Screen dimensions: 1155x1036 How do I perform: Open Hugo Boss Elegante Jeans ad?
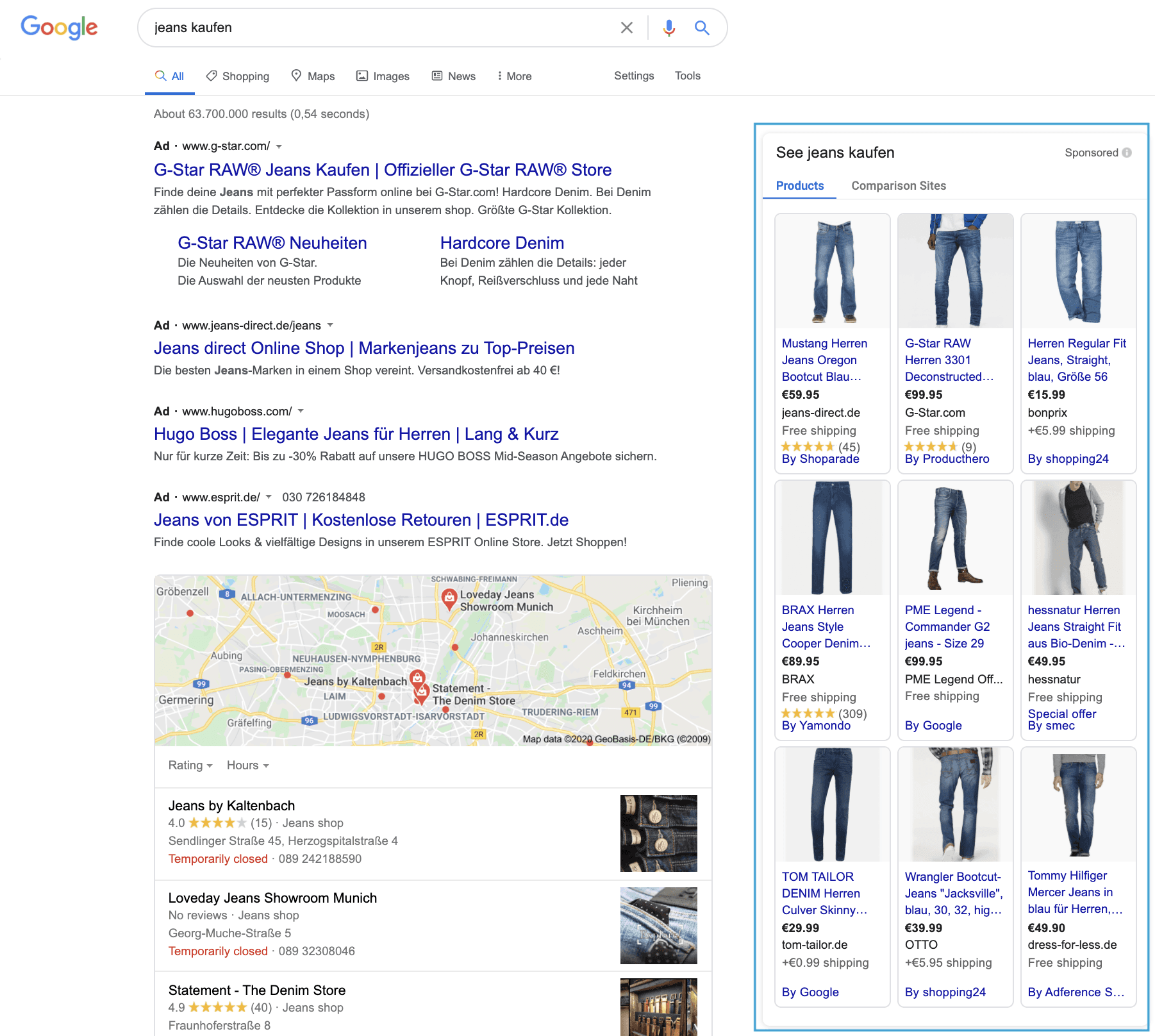[x=356, y=434]
